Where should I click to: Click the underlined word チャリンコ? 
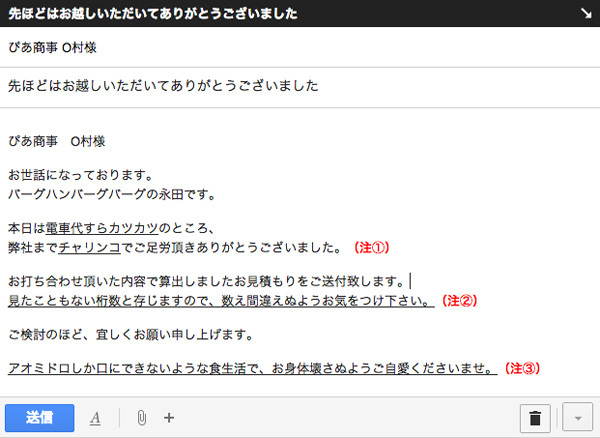90,246
